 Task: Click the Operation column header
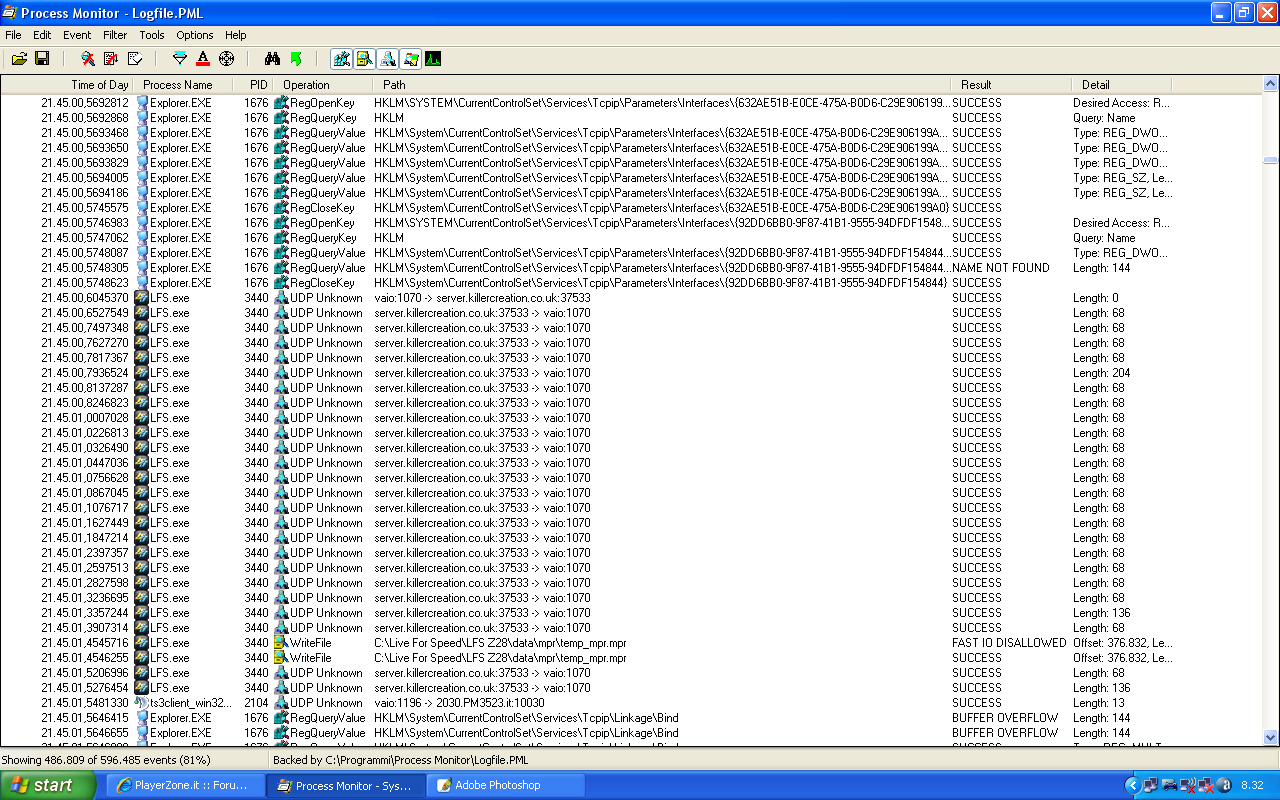[x=324, y=85]
